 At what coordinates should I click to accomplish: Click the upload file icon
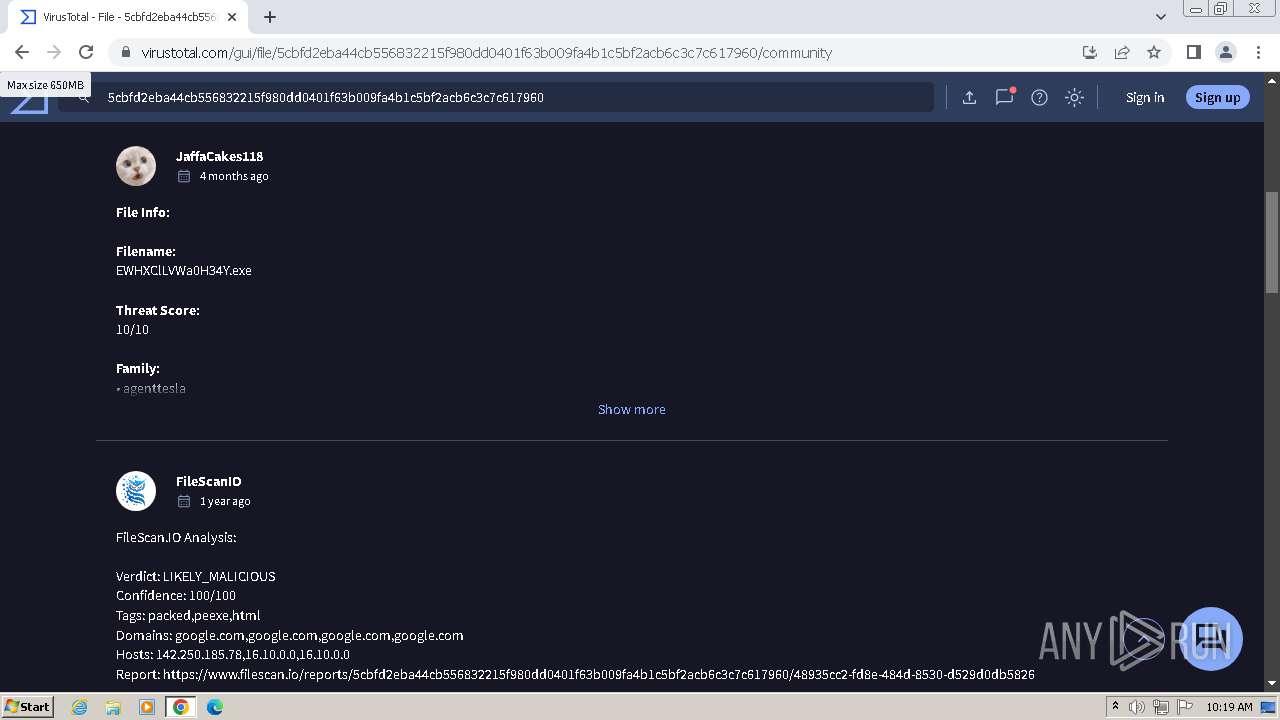969,97
